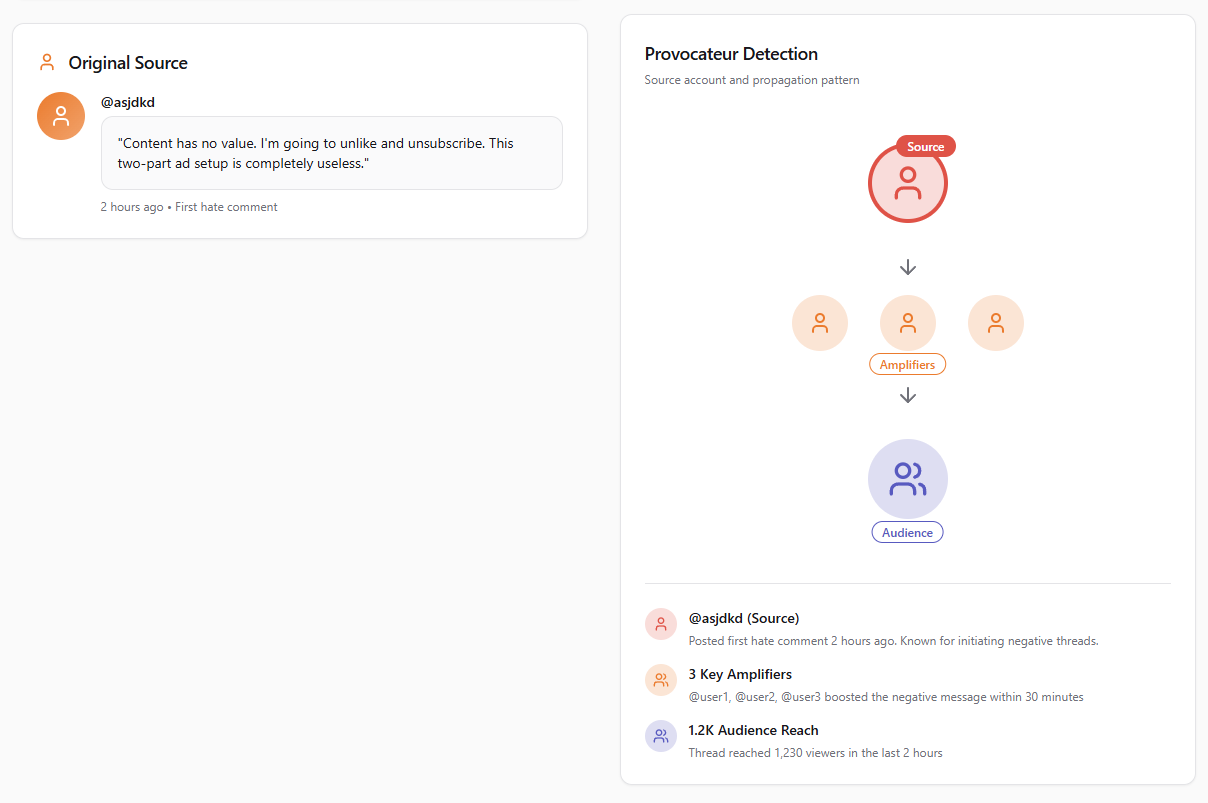The height and width of the screenshot is (803, 1208).
Task: Click the Audience pill label
Action: (x=908, y=533)
